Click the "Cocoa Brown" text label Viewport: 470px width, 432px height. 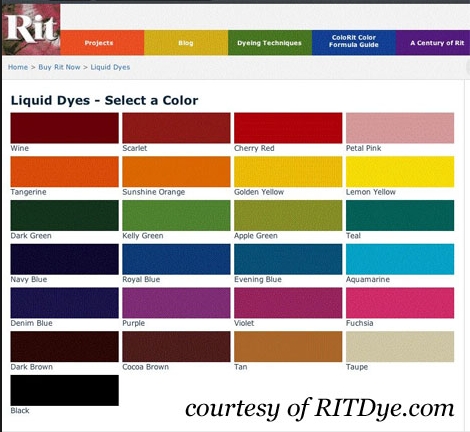click(x=146, y=366)
